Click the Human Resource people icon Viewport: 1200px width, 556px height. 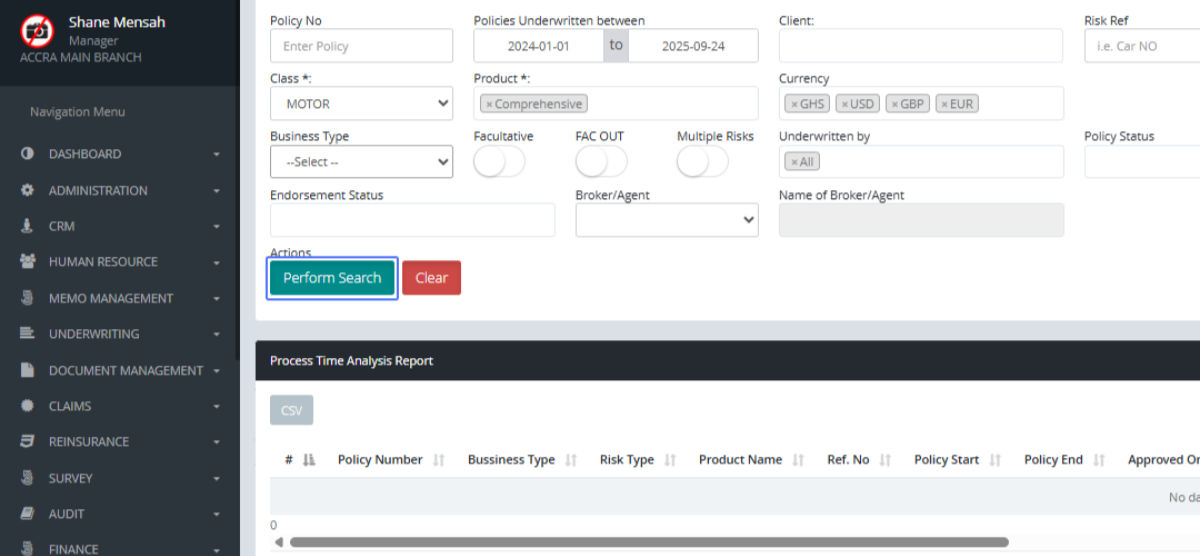point(27,262)
